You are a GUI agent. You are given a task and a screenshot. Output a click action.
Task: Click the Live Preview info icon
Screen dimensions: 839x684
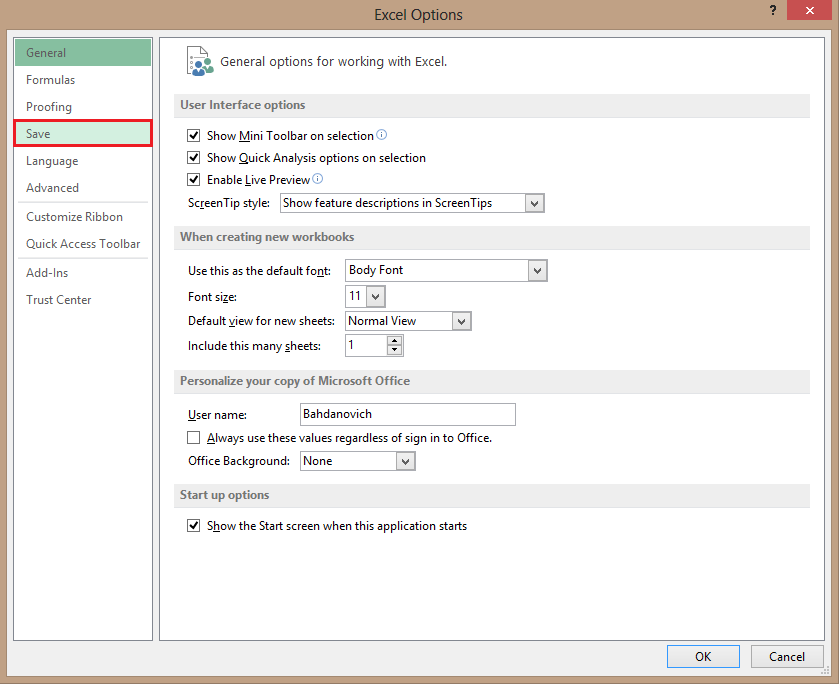(318, 179)
